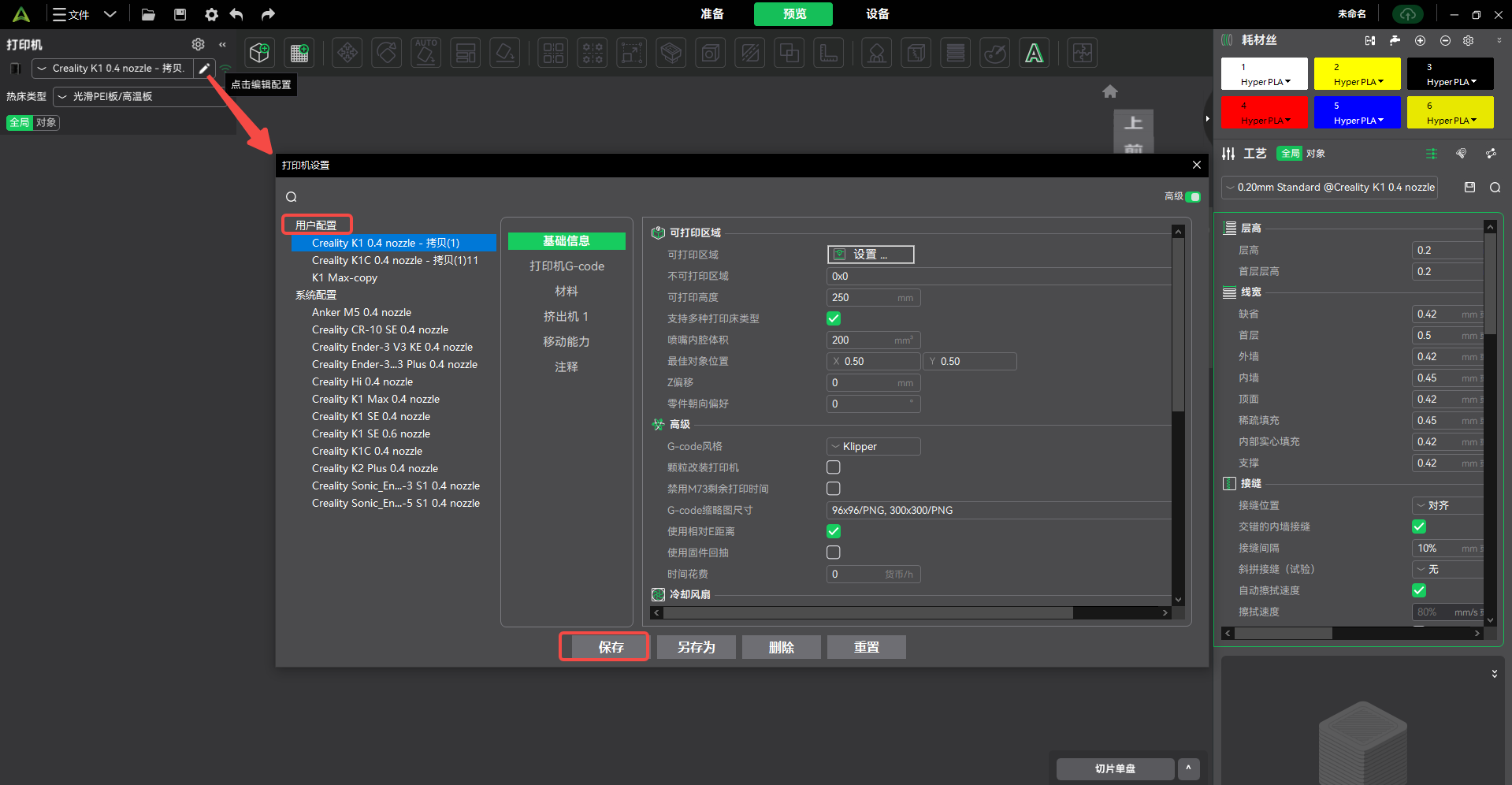This screenshot has width=1512, height=785.
Task: Click the Cut tool (diagonal hatch) icon
Action: tap(750, 53)
